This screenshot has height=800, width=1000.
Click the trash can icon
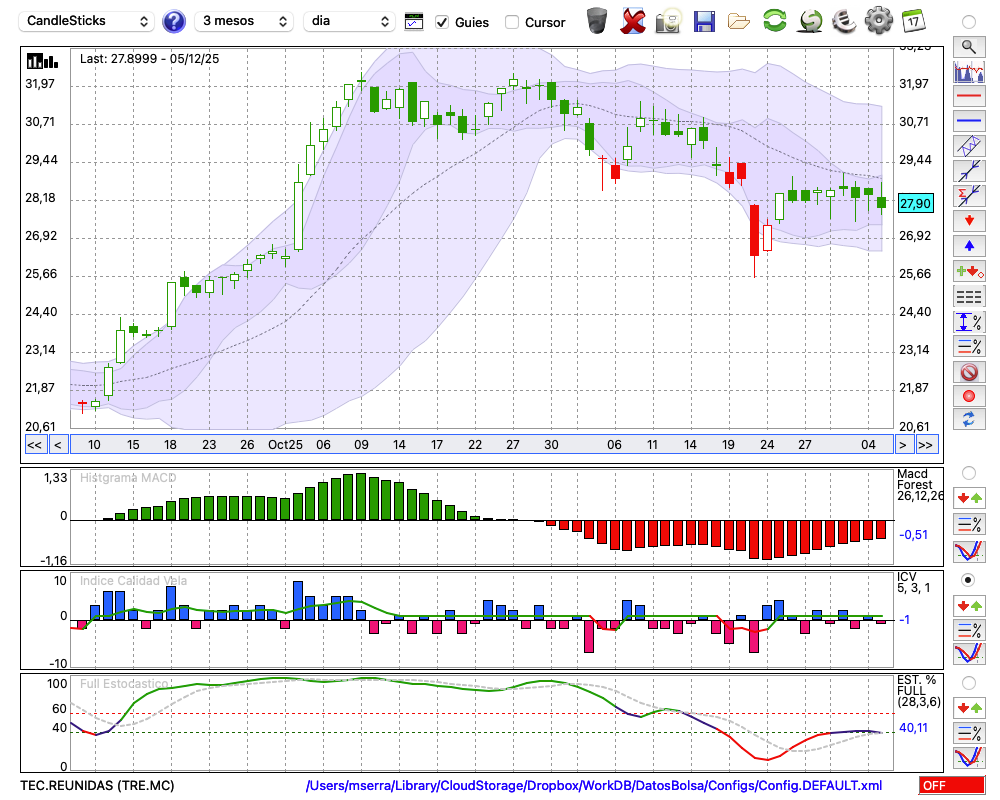coord(597,21)
